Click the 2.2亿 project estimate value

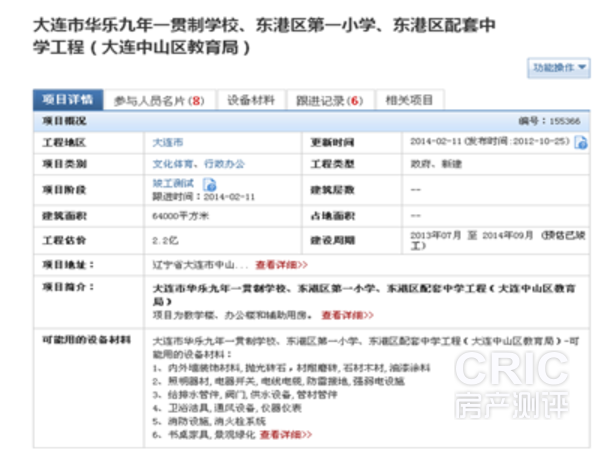click(165, 241)
